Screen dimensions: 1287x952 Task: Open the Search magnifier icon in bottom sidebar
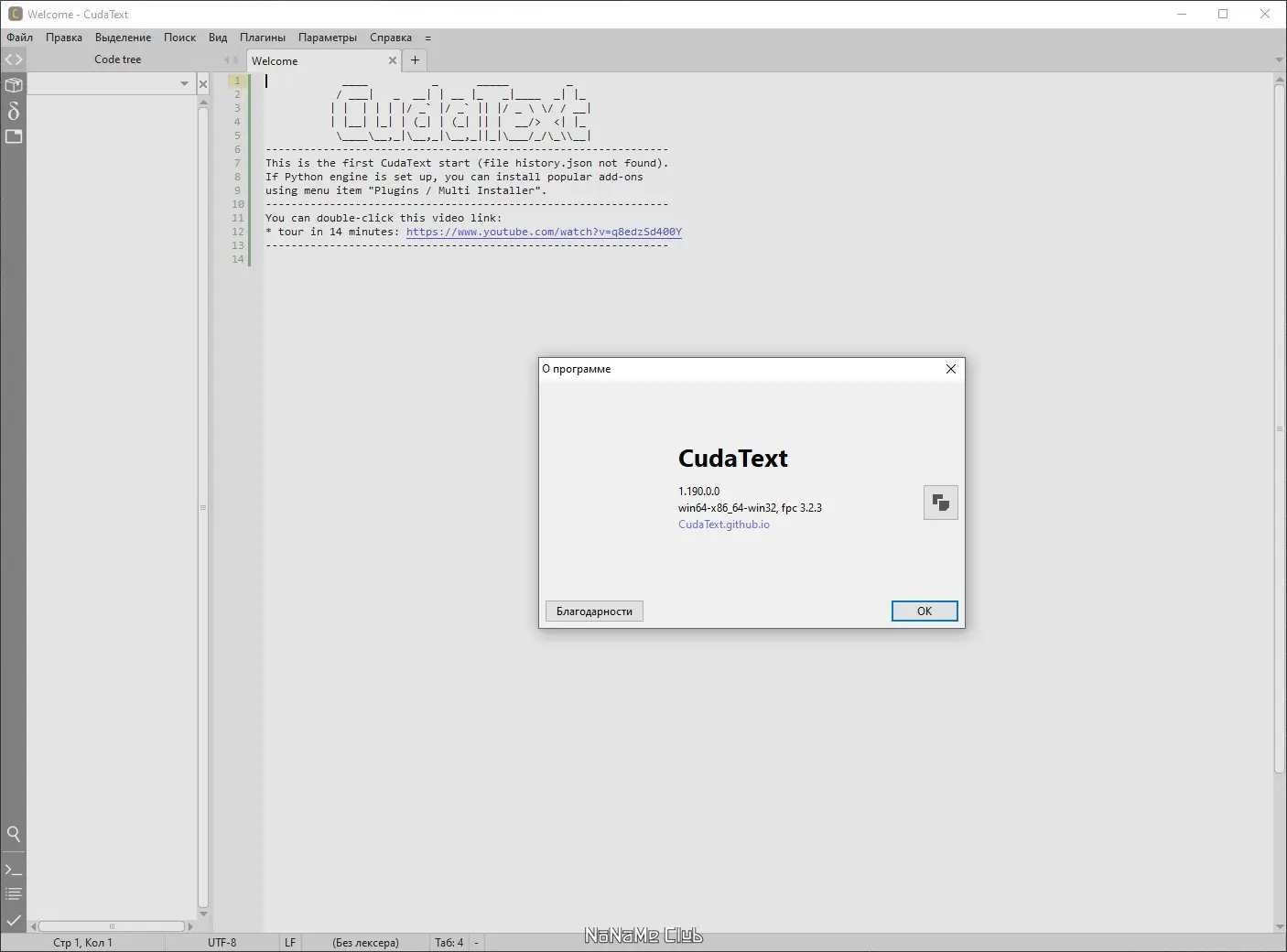pos(14,834)
